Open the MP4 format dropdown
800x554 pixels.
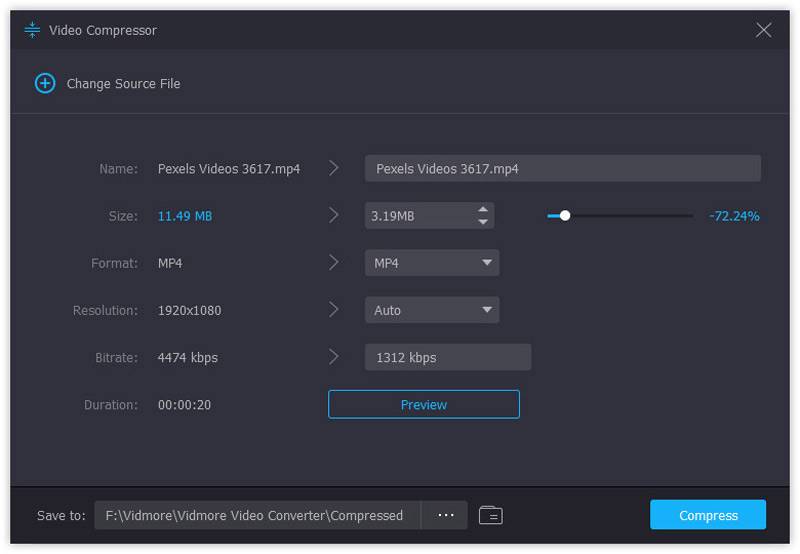point(431,263)
